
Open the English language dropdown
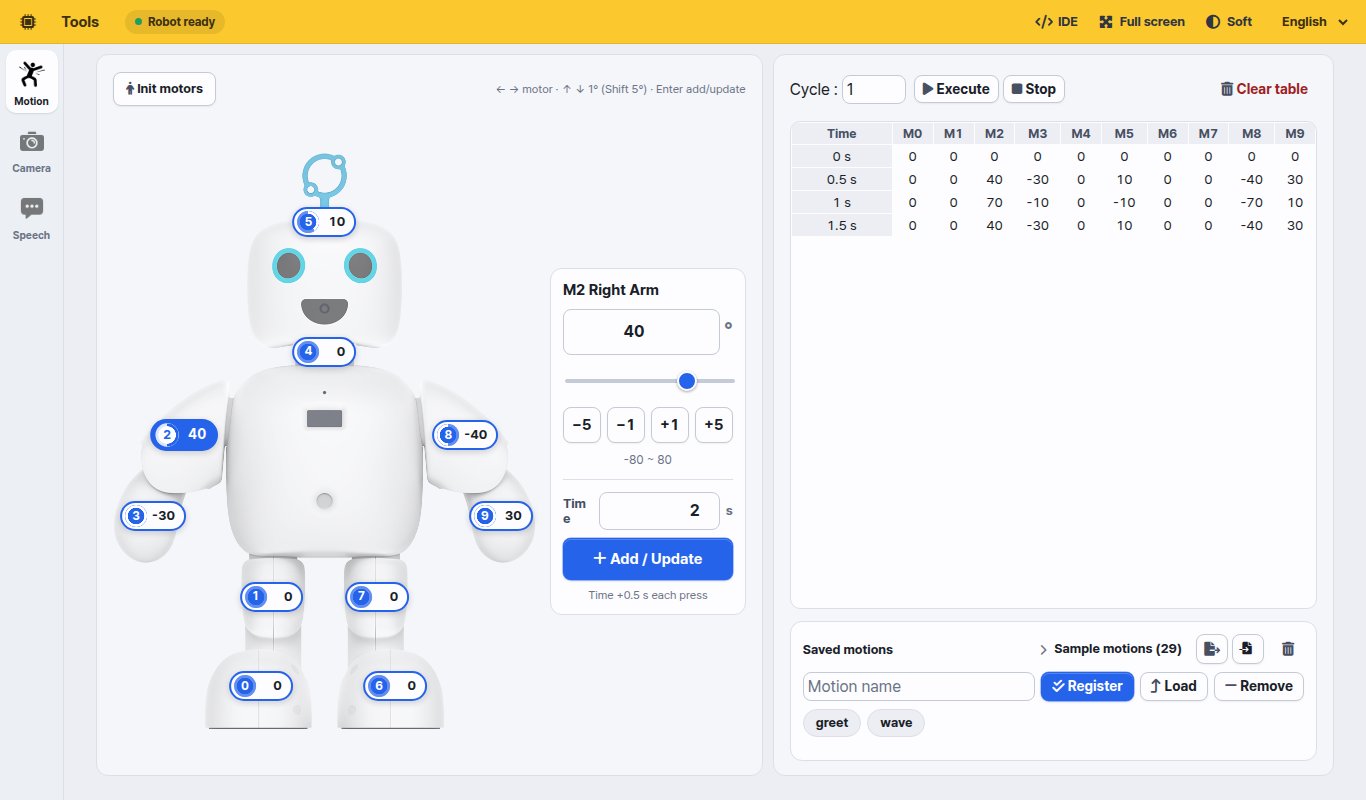pos(1317,21)
